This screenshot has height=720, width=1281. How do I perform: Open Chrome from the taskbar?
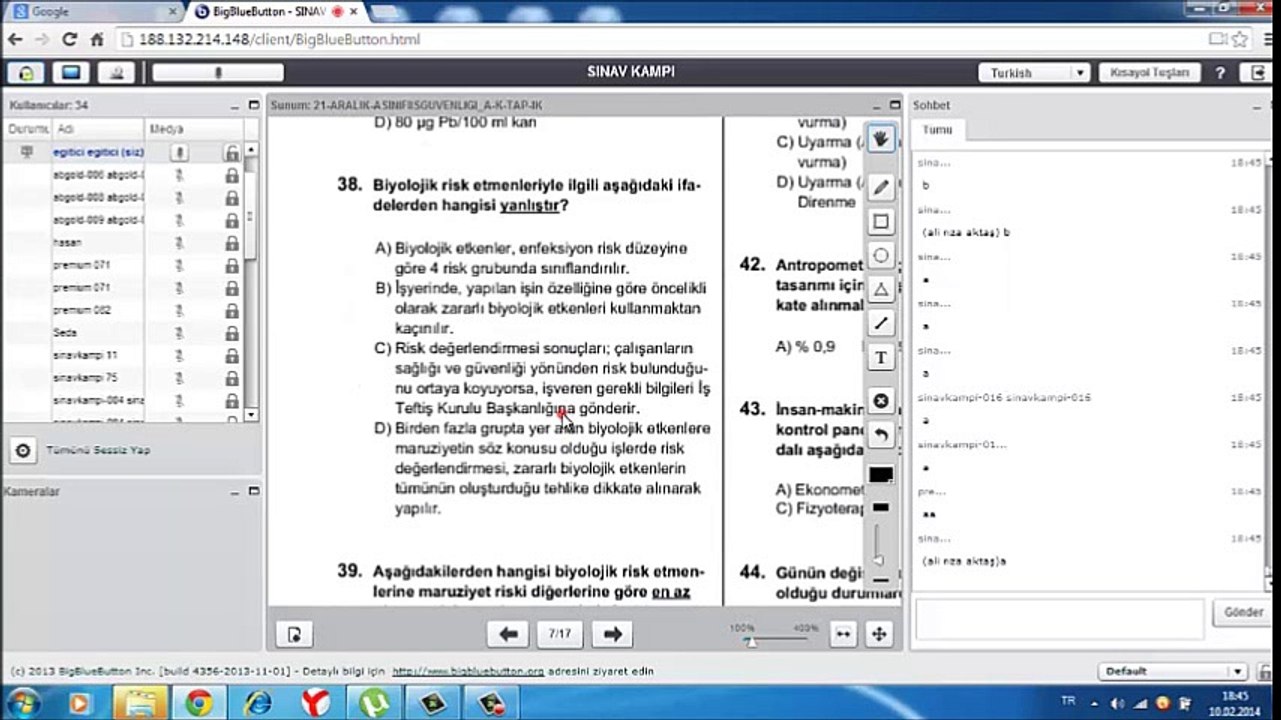[x=198, y=702]
